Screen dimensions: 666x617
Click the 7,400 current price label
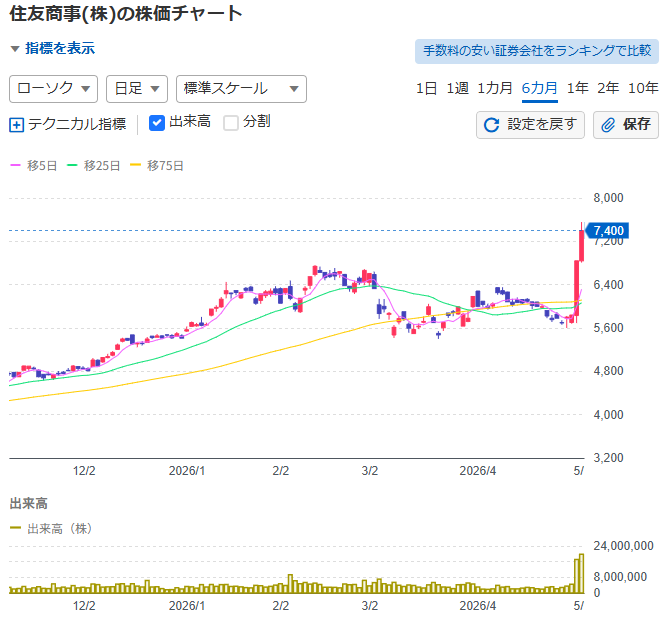pyautogui.click(x=607, y=231)
